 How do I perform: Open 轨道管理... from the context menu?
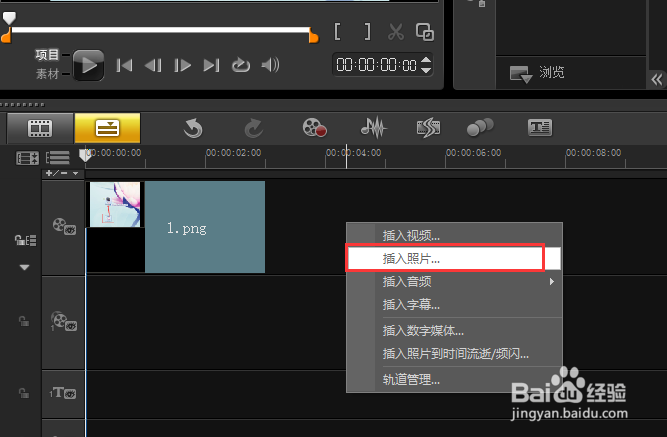coord(454,380)
